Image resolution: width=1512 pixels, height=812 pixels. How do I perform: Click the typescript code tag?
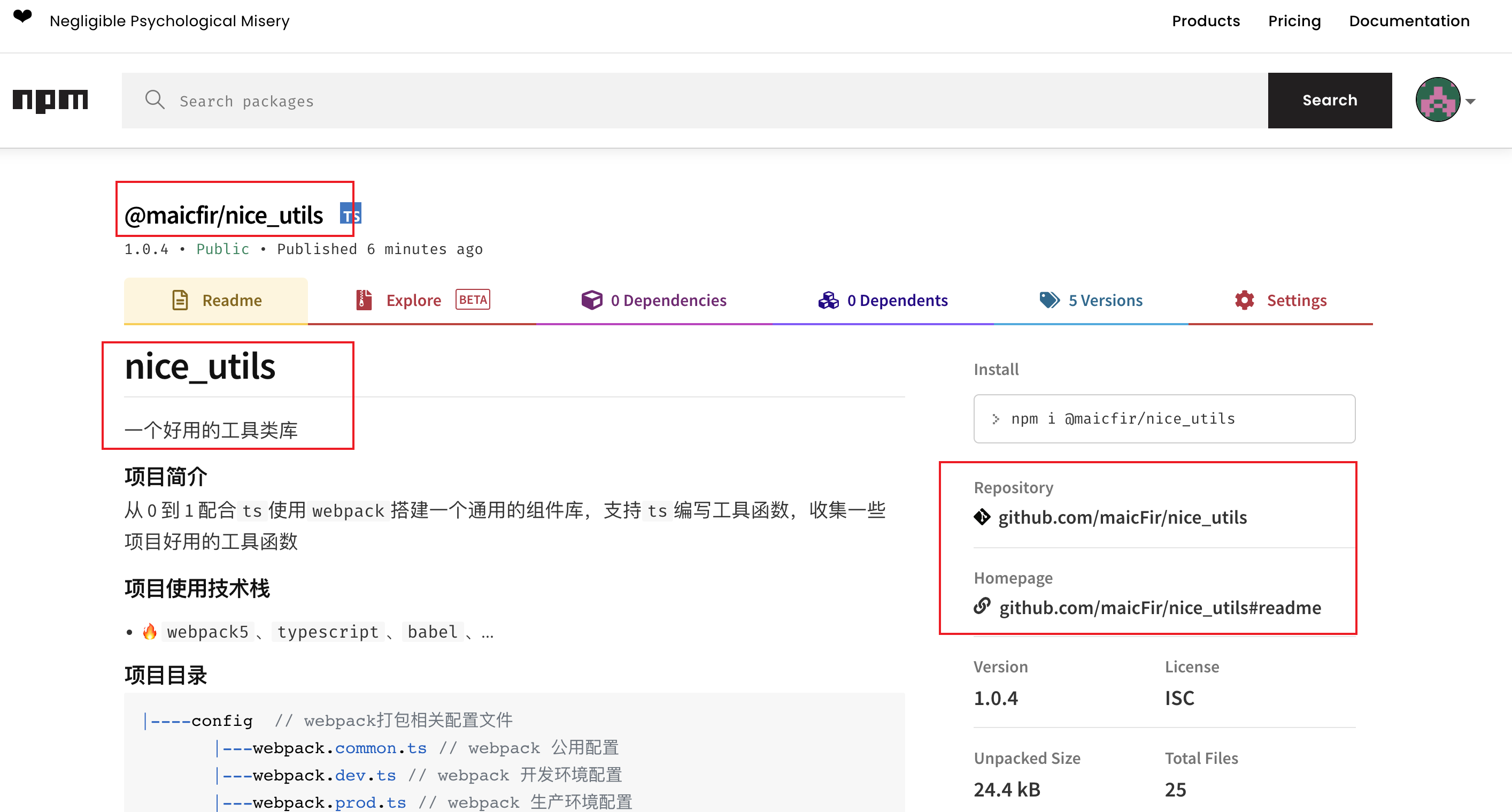pyautogui.click(x=328, y=632)
